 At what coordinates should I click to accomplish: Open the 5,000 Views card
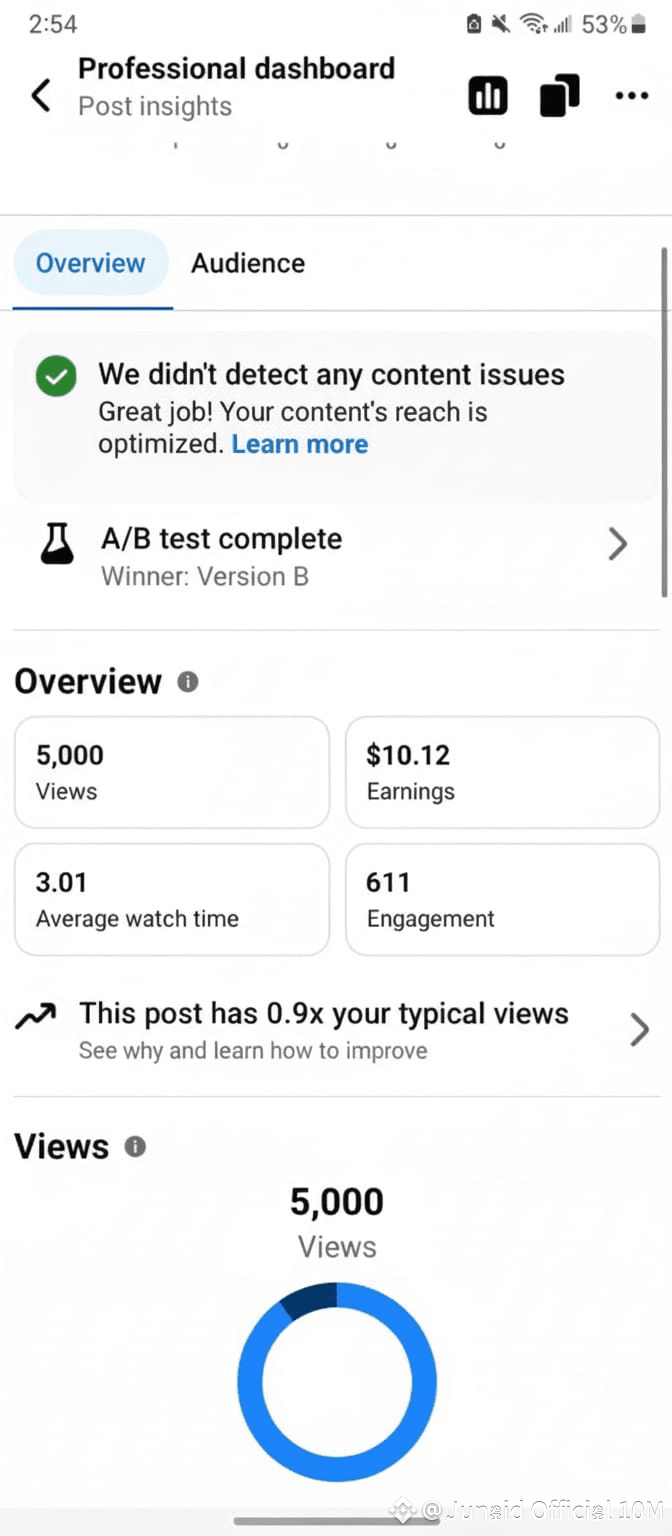pyautogui.click(x=172, y=772)
